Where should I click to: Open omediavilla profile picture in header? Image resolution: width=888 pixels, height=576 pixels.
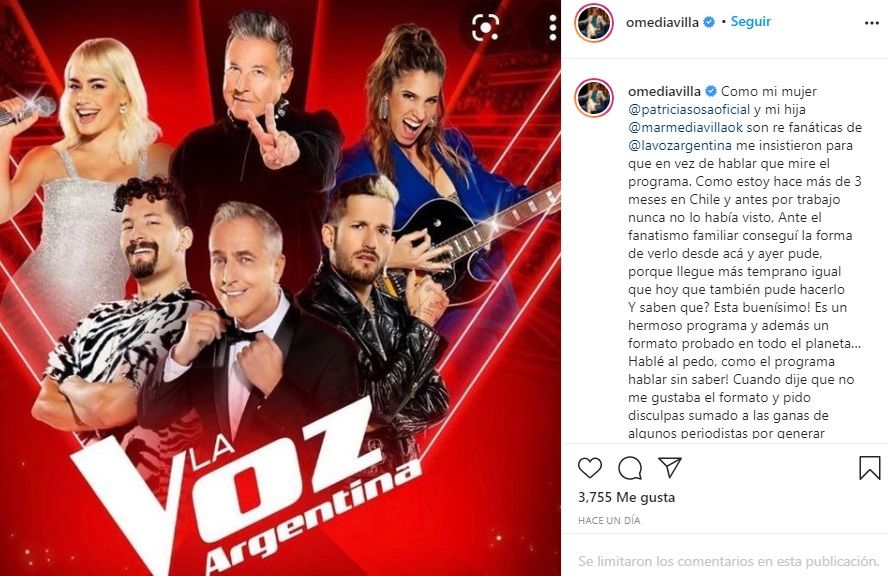(594, 23)
